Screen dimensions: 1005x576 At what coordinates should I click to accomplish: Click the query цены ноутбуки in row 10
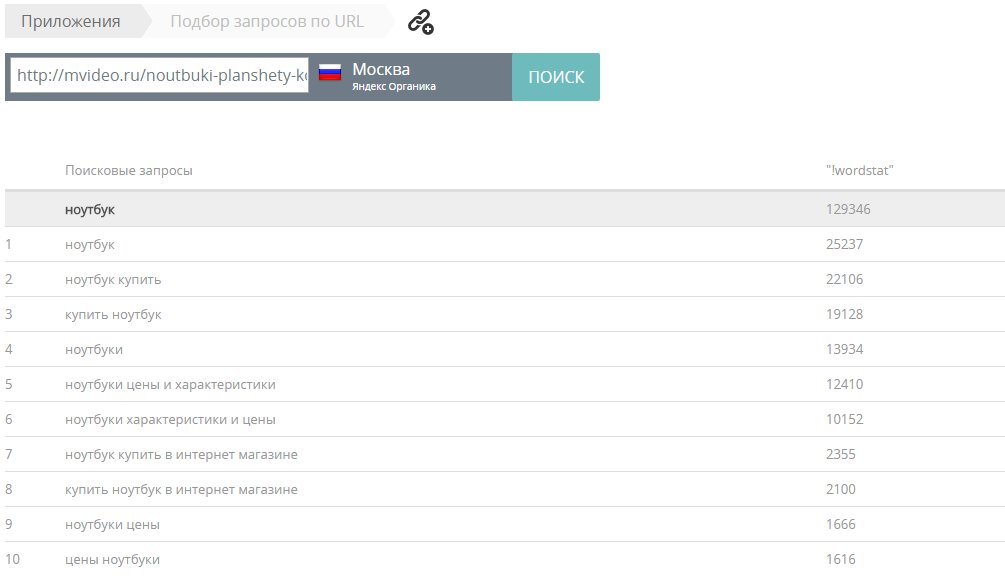point(112,559)
